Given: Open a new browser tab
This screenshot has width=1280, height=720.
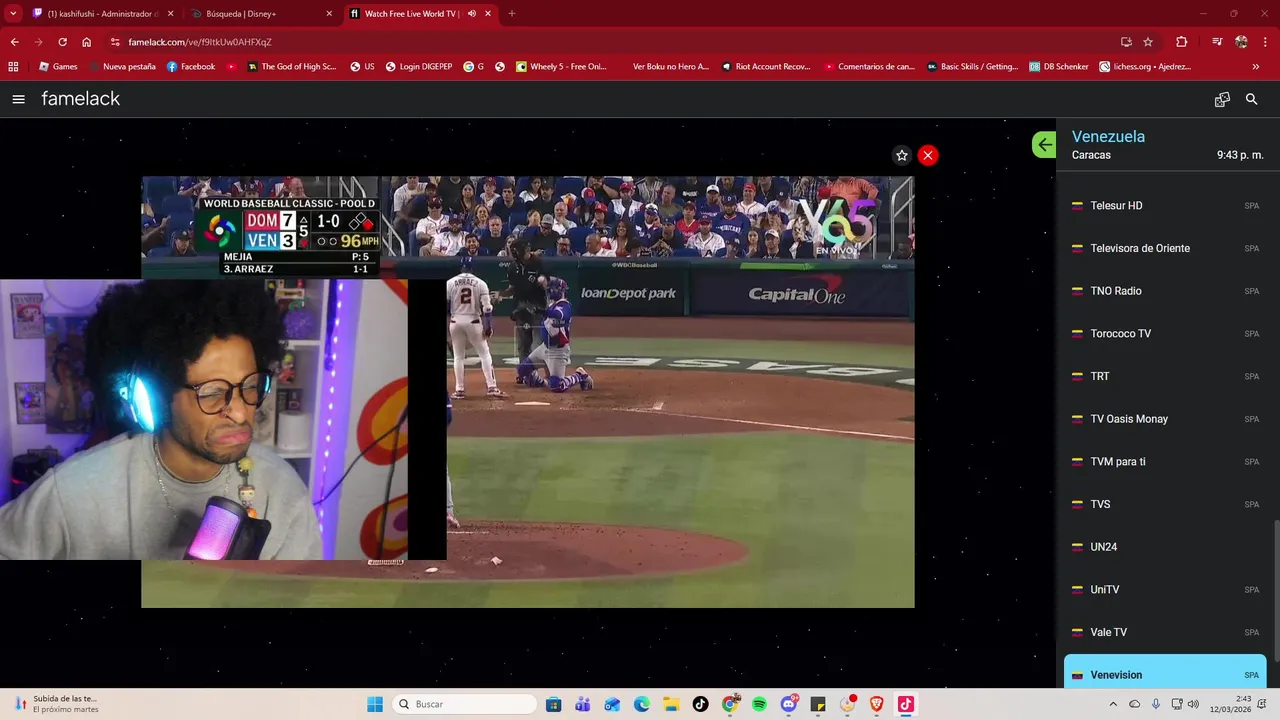Looking at the screenshot, I should tap(512, 14).
